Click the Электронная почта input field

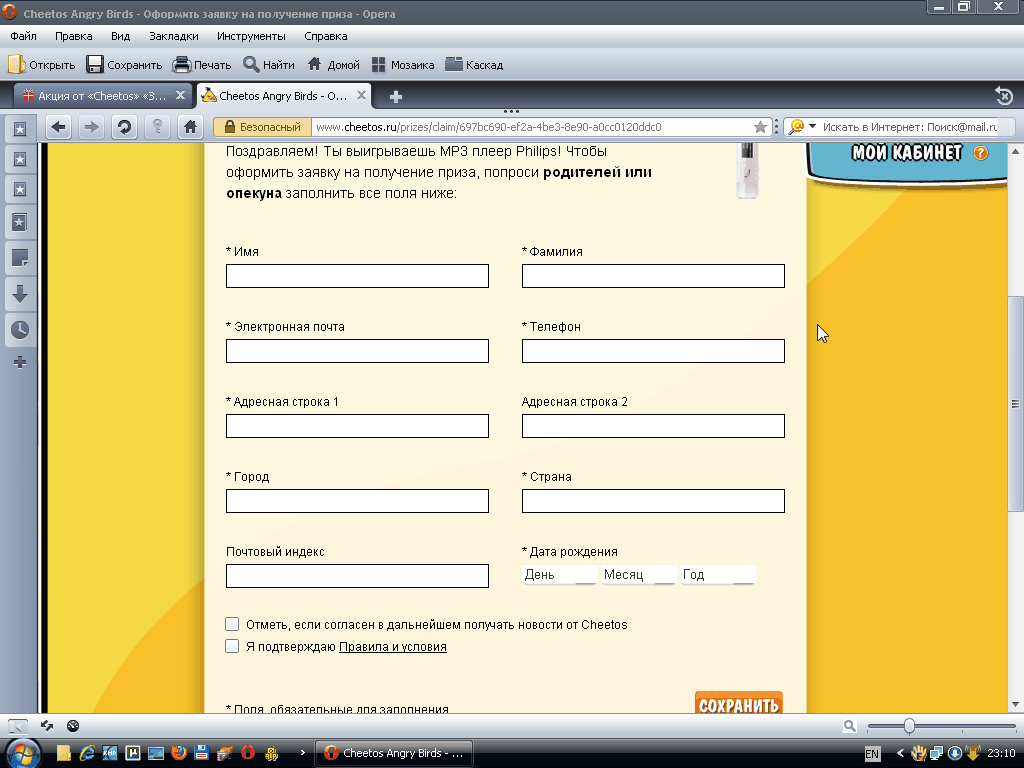pyautogui.click(x=357, y=351)
